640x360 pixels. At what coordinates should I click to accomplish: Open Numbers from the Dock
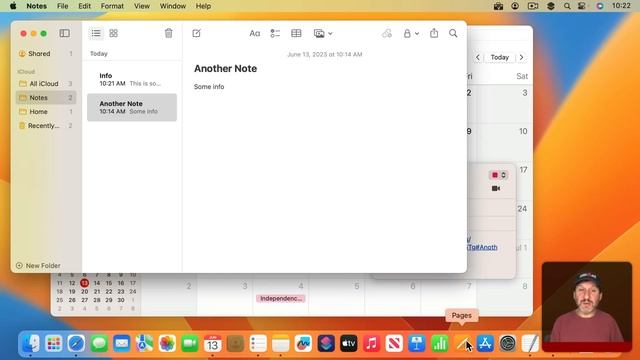[x=440, y=343]
